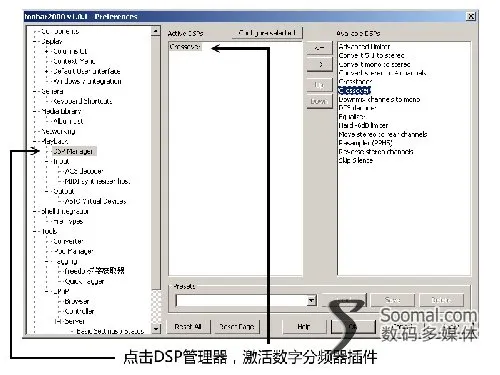Click the Reset All button

coord(188,326)
